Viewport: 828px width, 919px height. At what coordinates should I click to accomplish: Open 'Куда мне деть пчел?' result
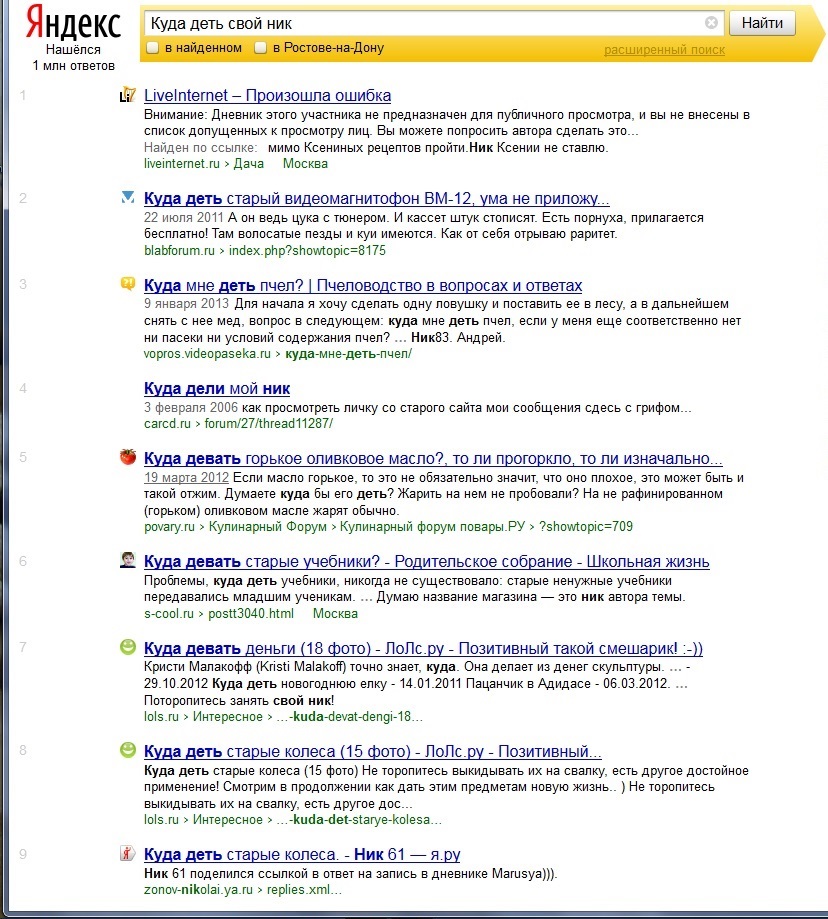click(363, 285)
